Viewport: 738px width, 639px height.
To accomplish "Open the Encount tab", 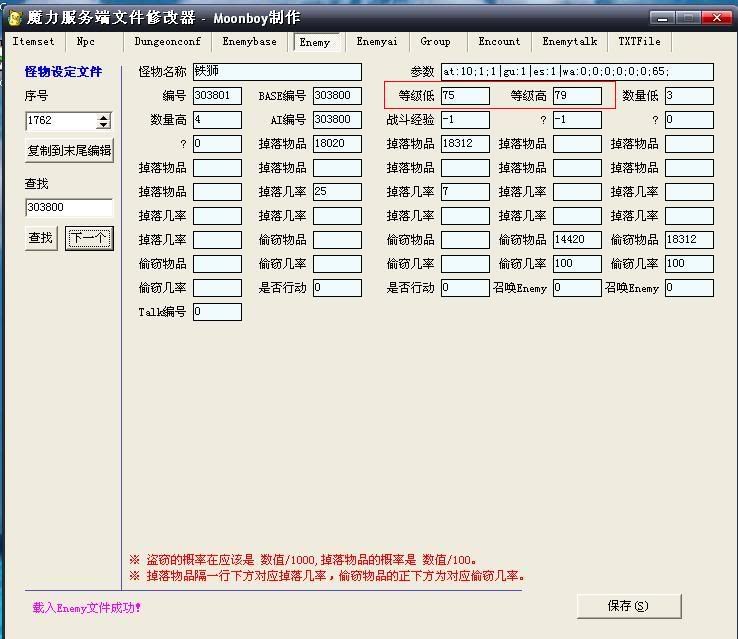I will tap(499, 42).
